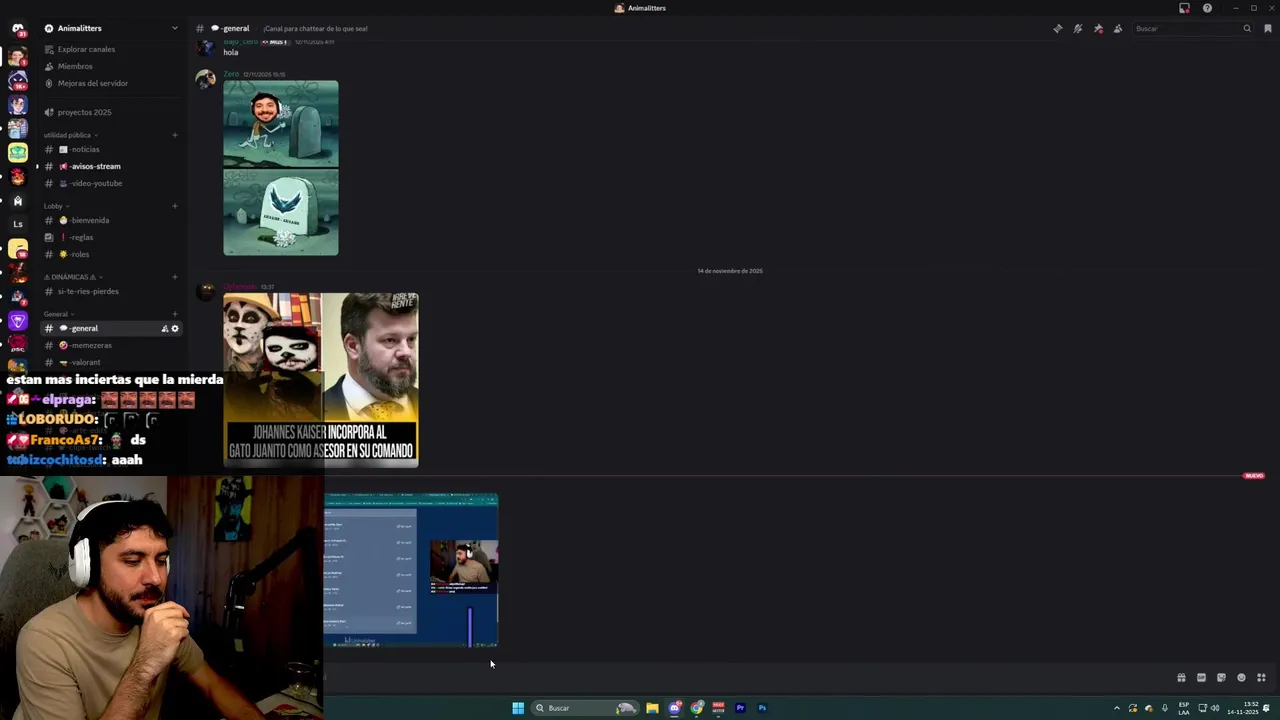This screenshot has height=720, width=1280.
Task: Open the -avisos-stream channel
Action: point(95,166)
